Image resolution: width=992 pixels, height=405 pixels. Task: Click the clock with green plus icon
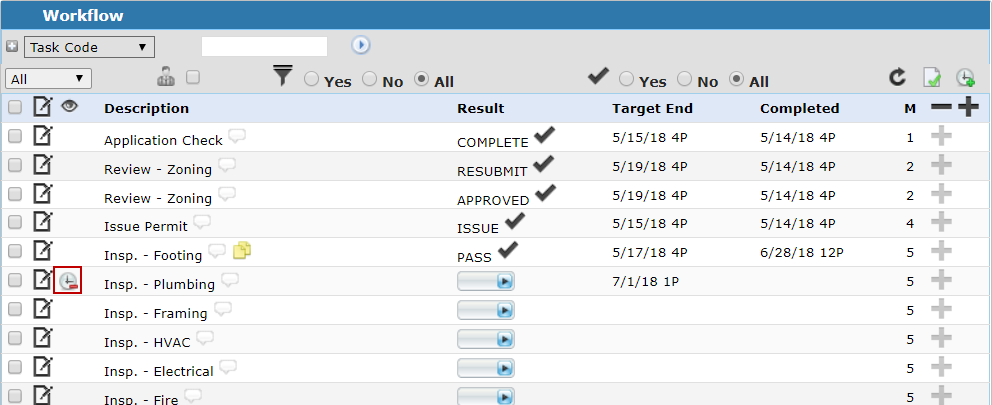pyautogui.click(x=966, y=78)
